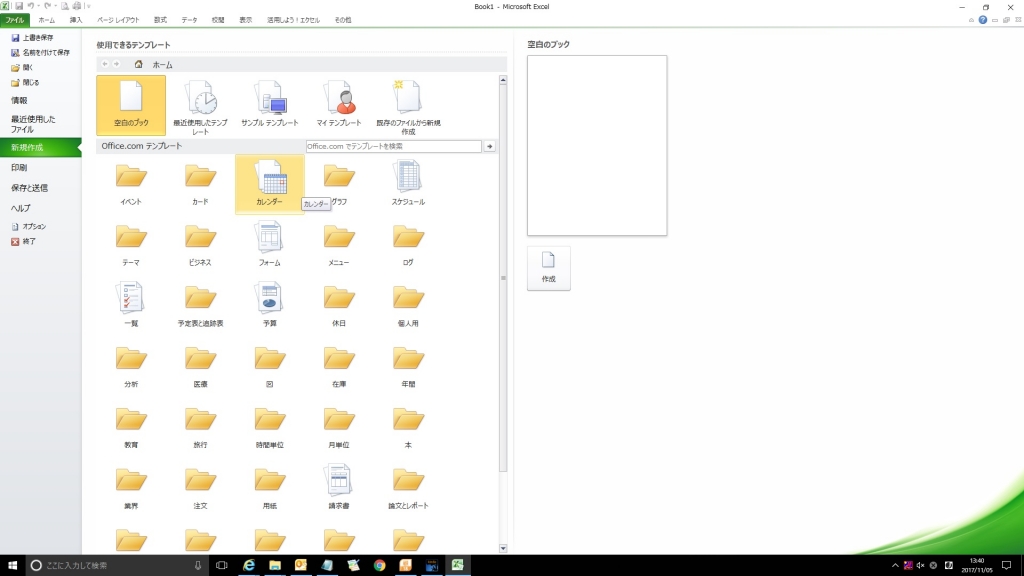Select 新規作成 in the sidebar
The width and height of the screenshot is (1024, 576).
tap(40, 148)
